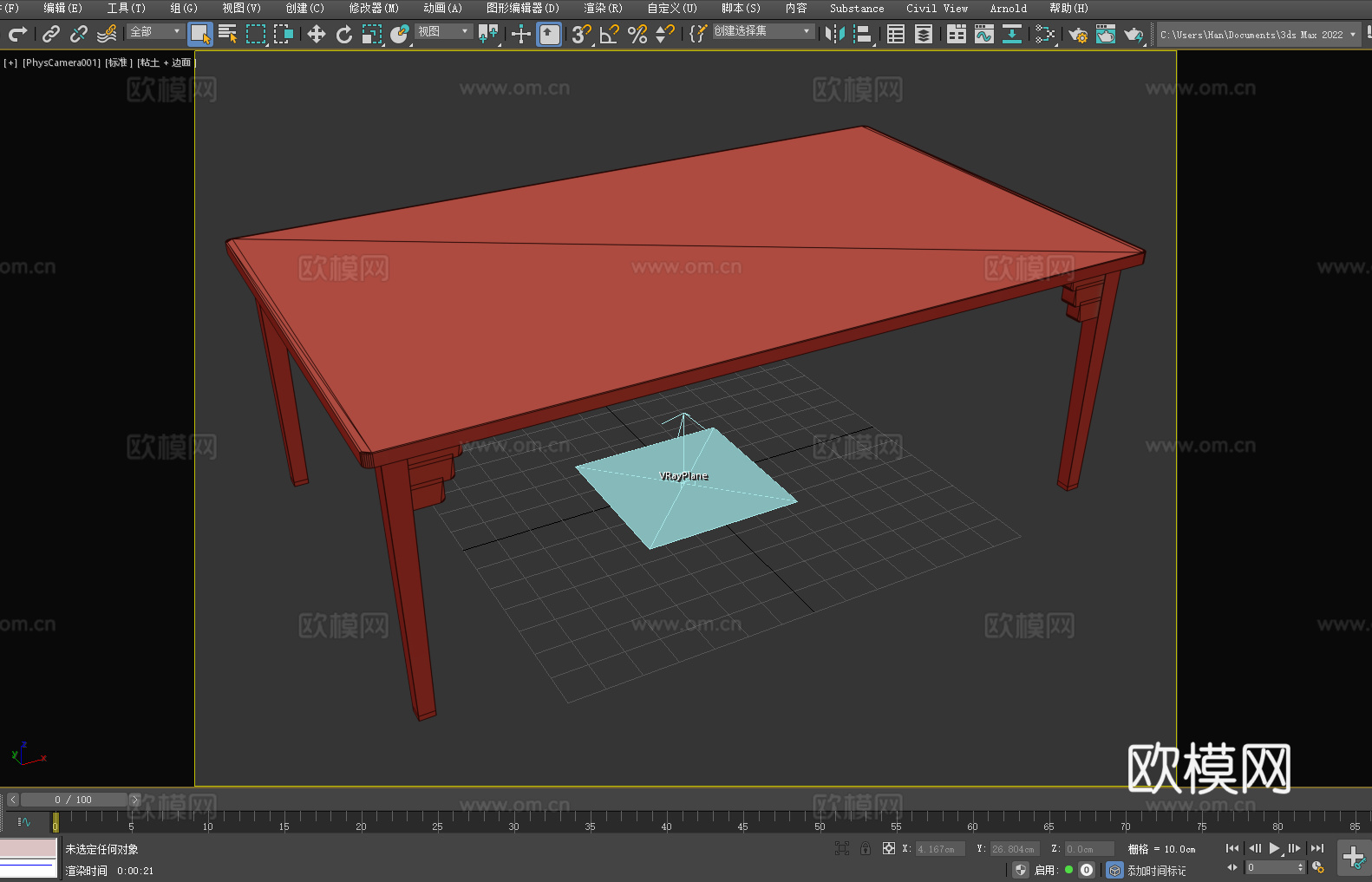The width and height of the screenshot is (1372, 882).
Task: Show the Ribbon toggle icon
Action: pyautogui.click(x=957, y=34)
